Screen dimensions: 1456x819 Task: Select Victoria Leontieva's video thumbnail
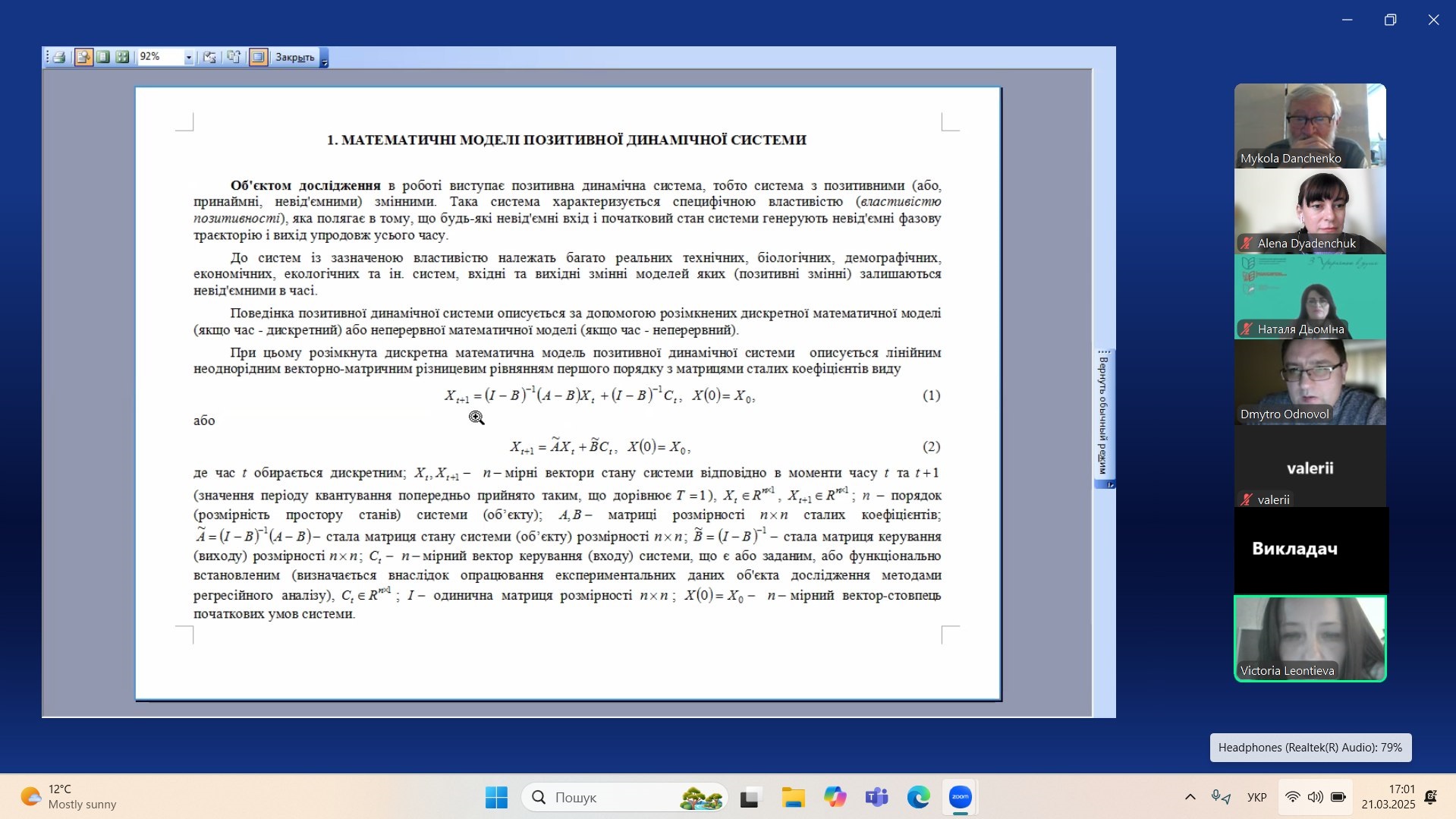click(x=1310, y=638)
